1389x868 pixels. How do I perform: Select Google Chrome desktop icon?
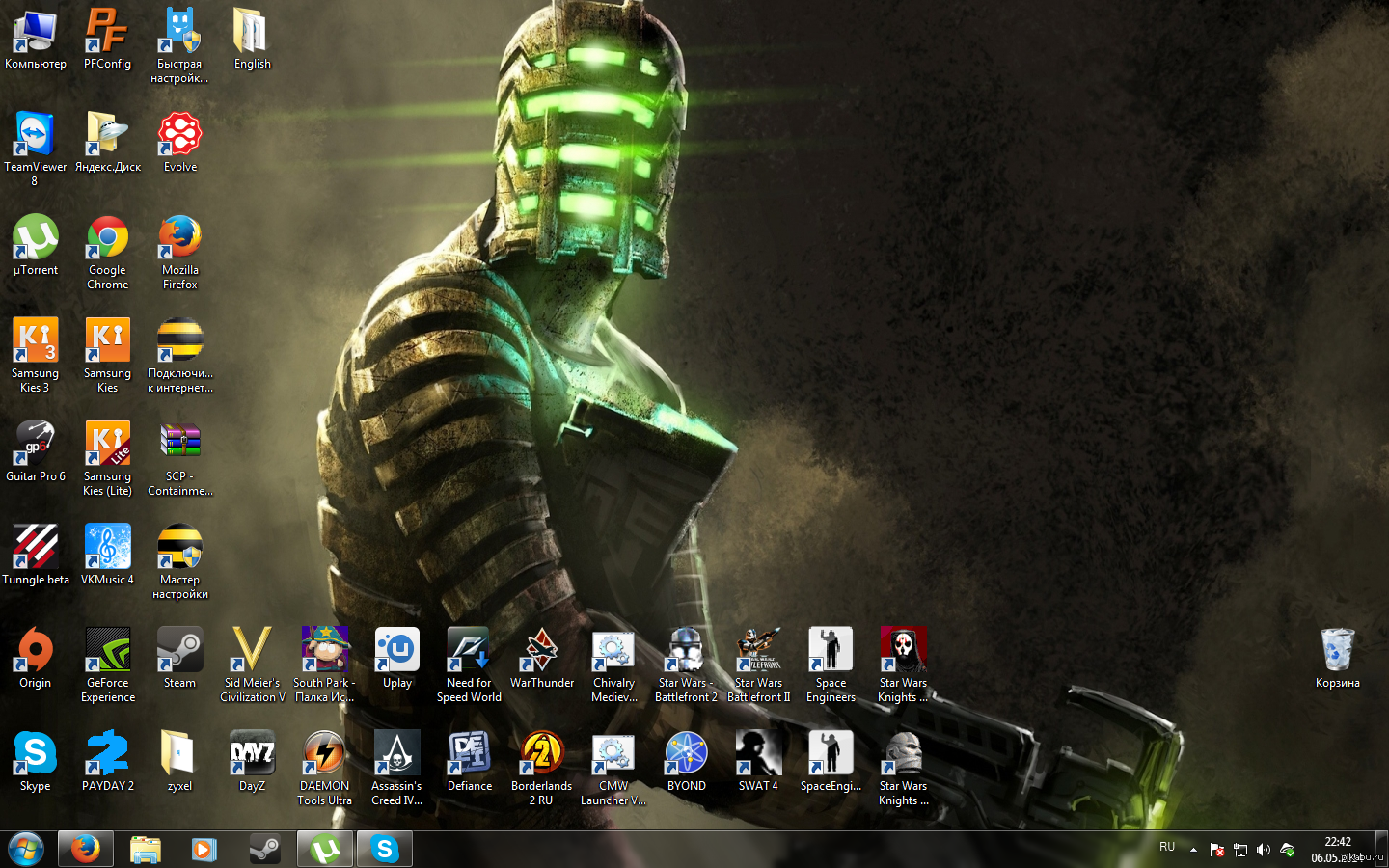[x=107, y=253]
